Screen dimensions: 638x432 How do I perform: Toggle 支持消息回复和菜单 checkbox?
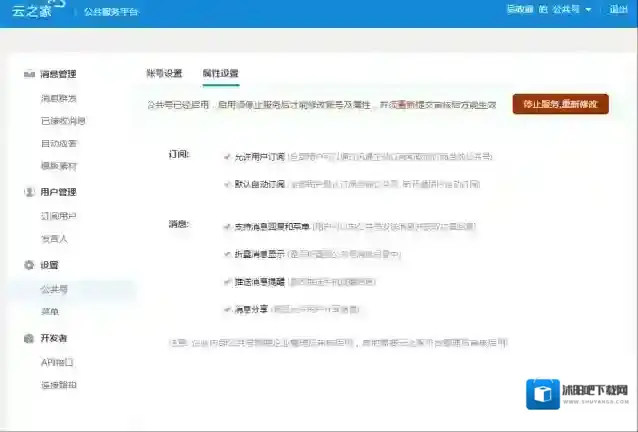click(227, 227)
